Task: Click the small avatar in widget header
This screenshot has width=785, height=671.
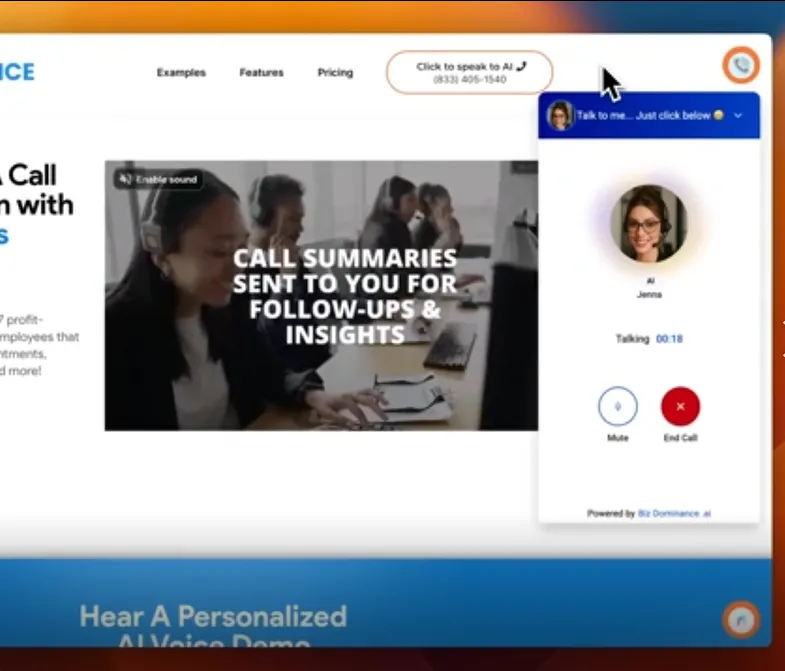Action: [x=560, y=115]
